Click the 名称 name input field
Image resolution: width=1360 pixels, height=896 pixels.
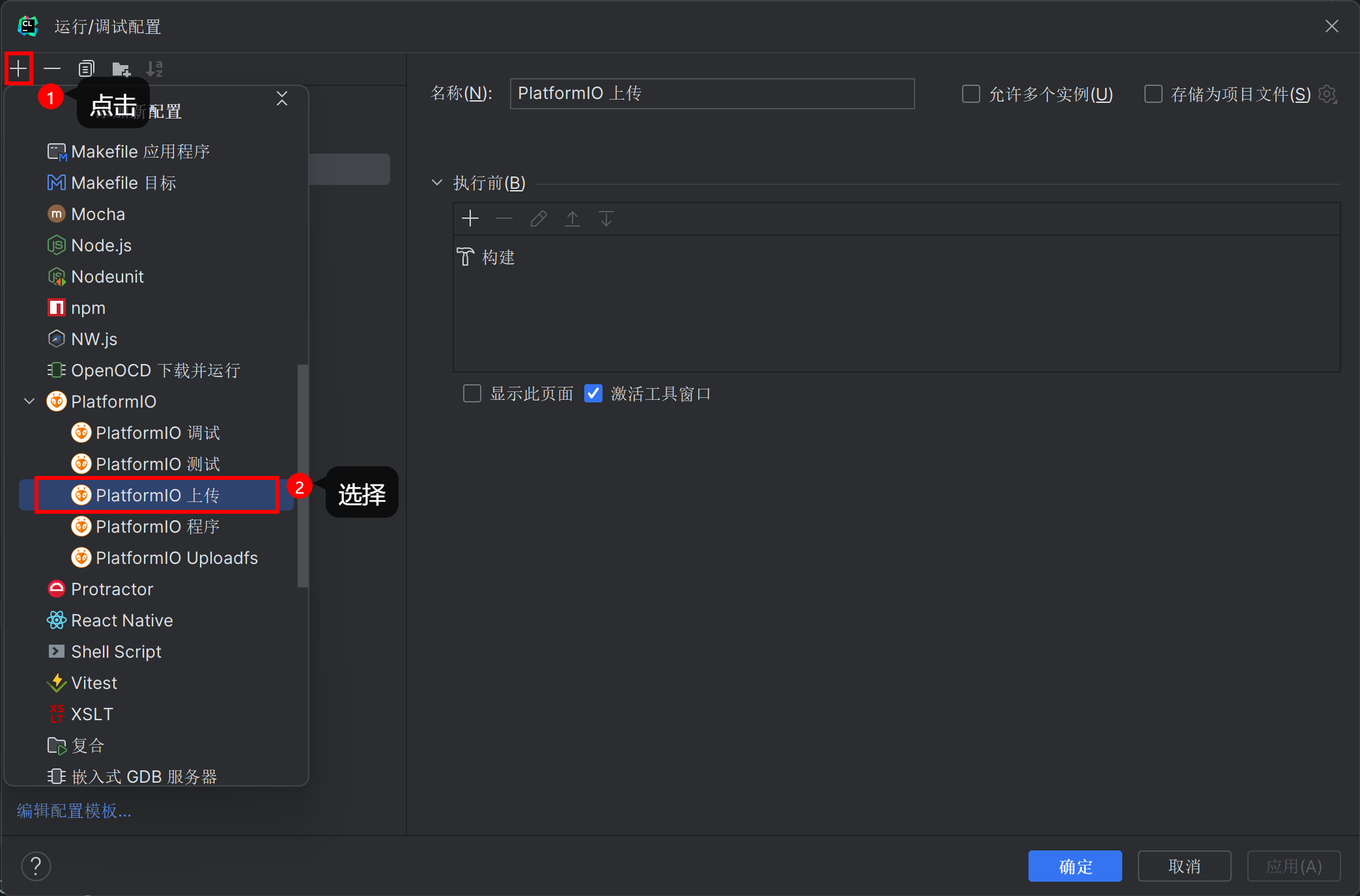712,94
